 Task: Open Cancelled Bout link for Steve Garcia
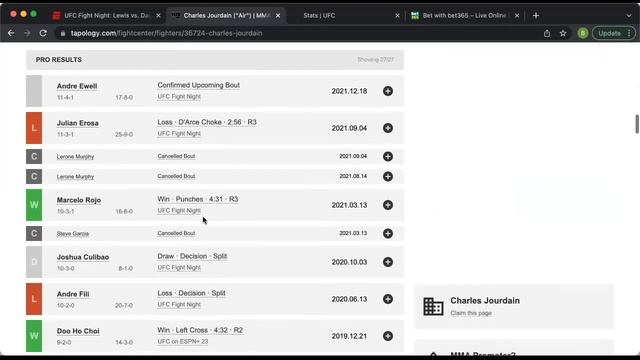[176, 233]
